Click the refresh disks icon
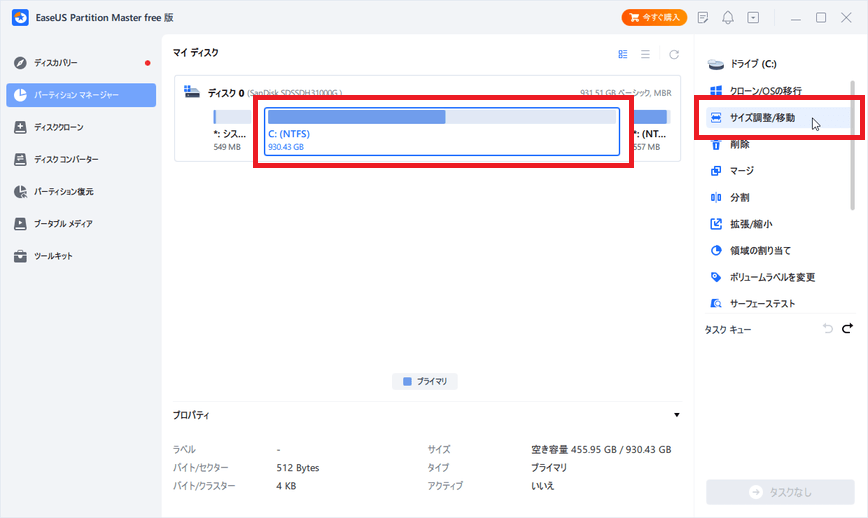The image size is (868, 518). coord(674,54)
